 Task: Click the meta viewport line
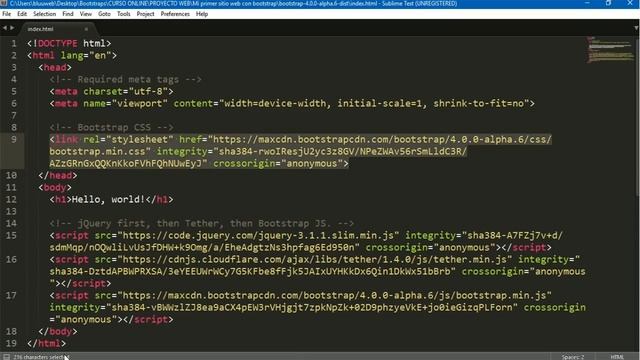292,104
